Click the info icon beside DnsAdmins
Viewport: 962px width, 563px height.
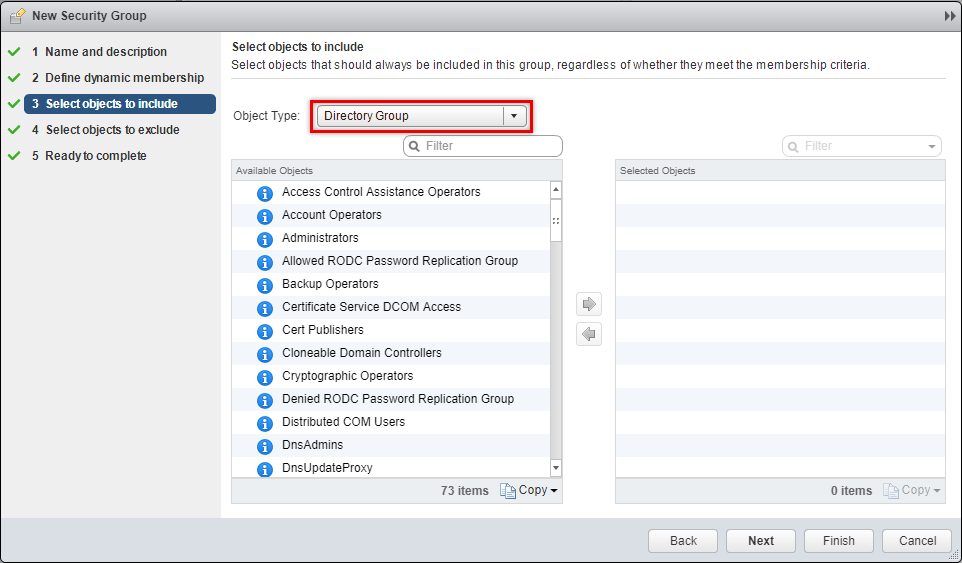tap(265, 446)
